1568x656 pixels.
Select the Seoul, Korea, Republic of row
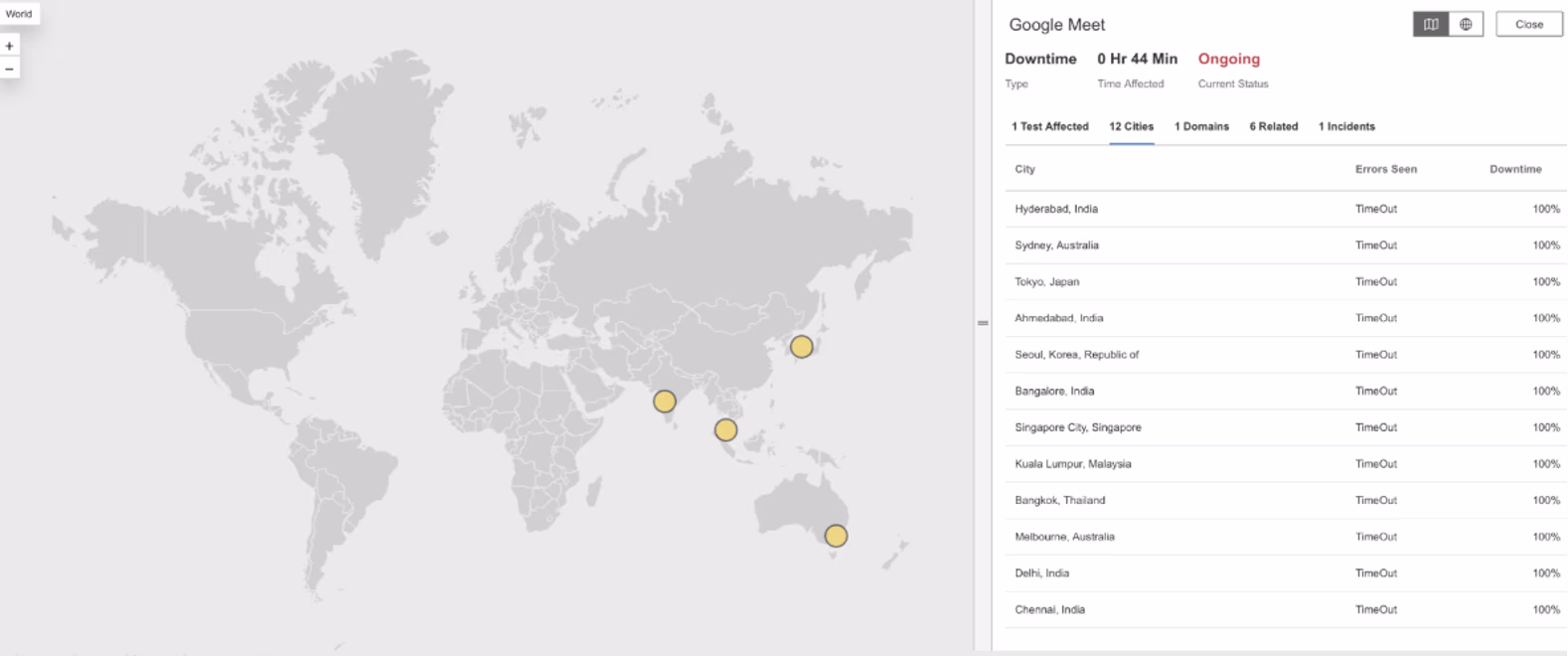[x=1286, y=355]
